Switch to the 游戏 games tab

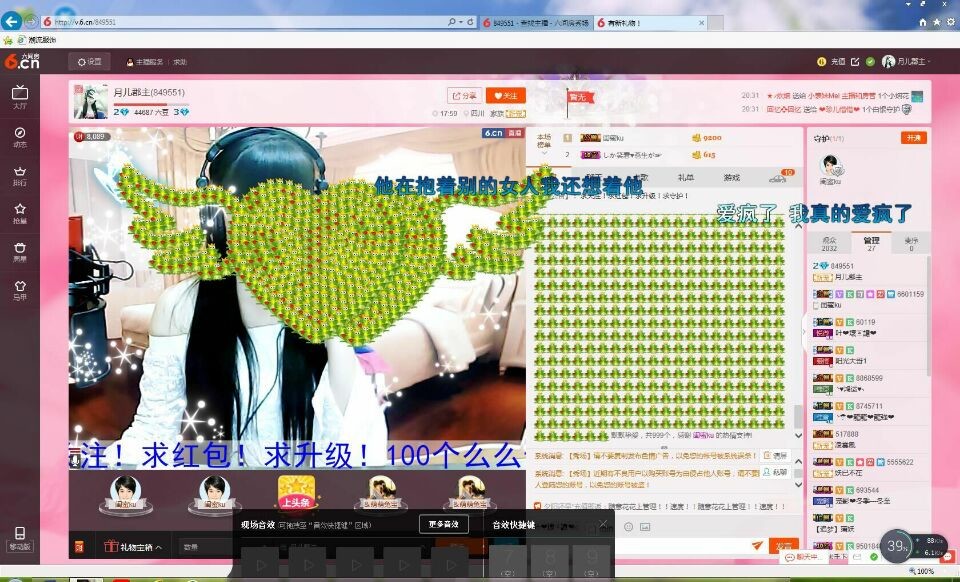pos(732,177)
